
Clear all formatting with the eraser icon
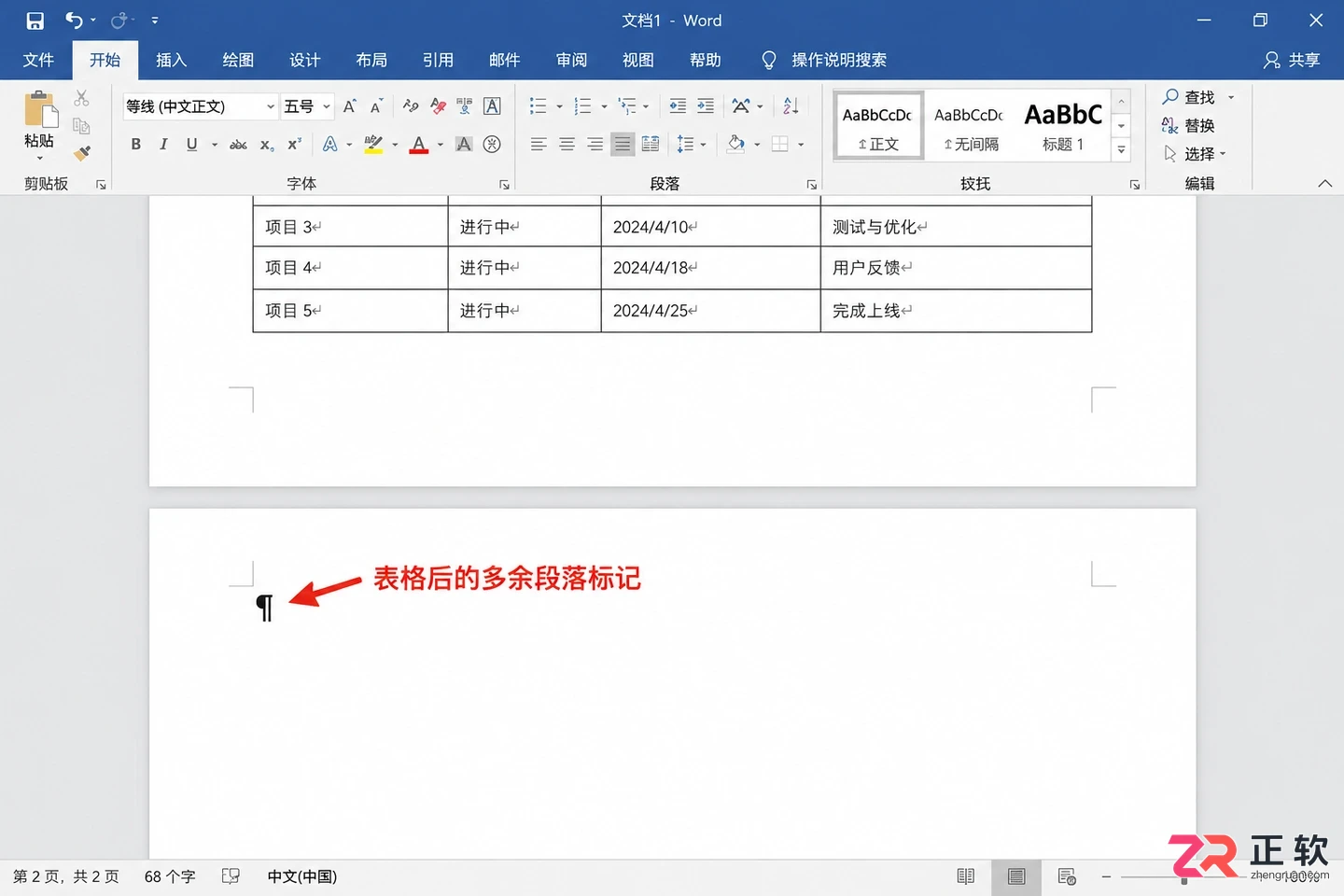point(438,106)
